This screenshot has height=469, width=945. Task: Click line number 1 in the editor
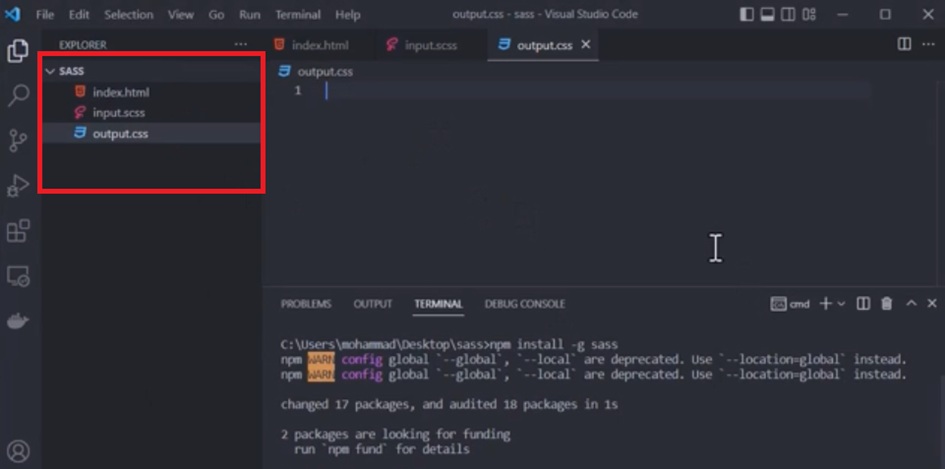tap(298, 91)
